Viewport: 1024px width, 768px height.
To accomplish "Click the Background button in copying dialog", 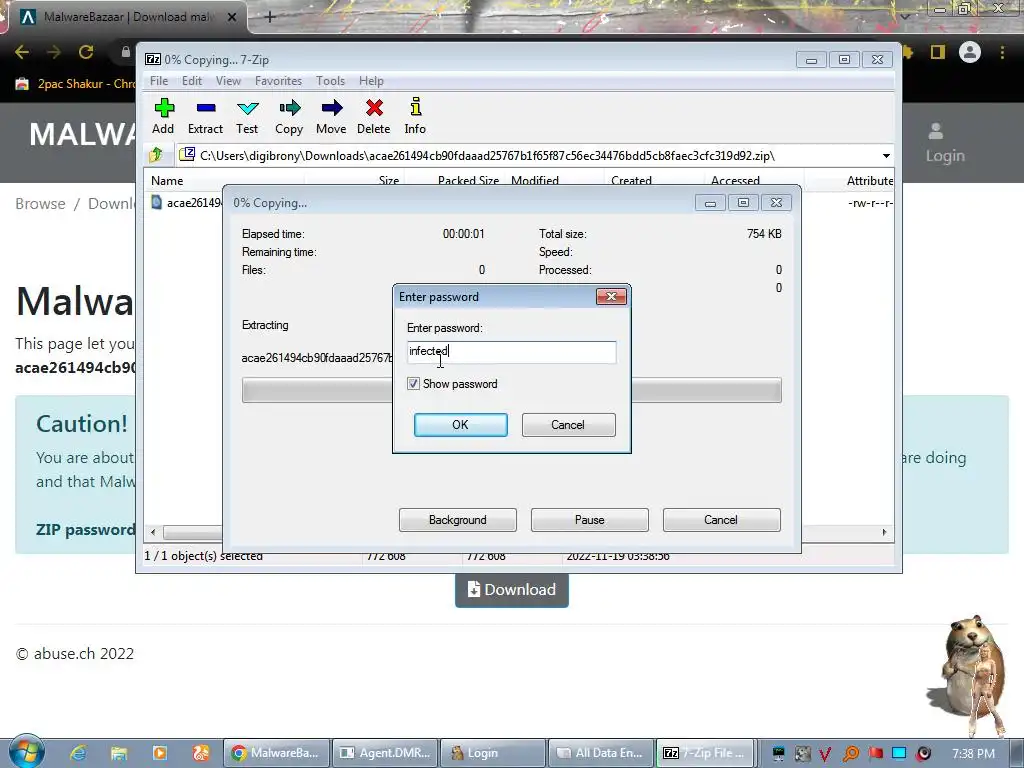I will pos(458,520).
